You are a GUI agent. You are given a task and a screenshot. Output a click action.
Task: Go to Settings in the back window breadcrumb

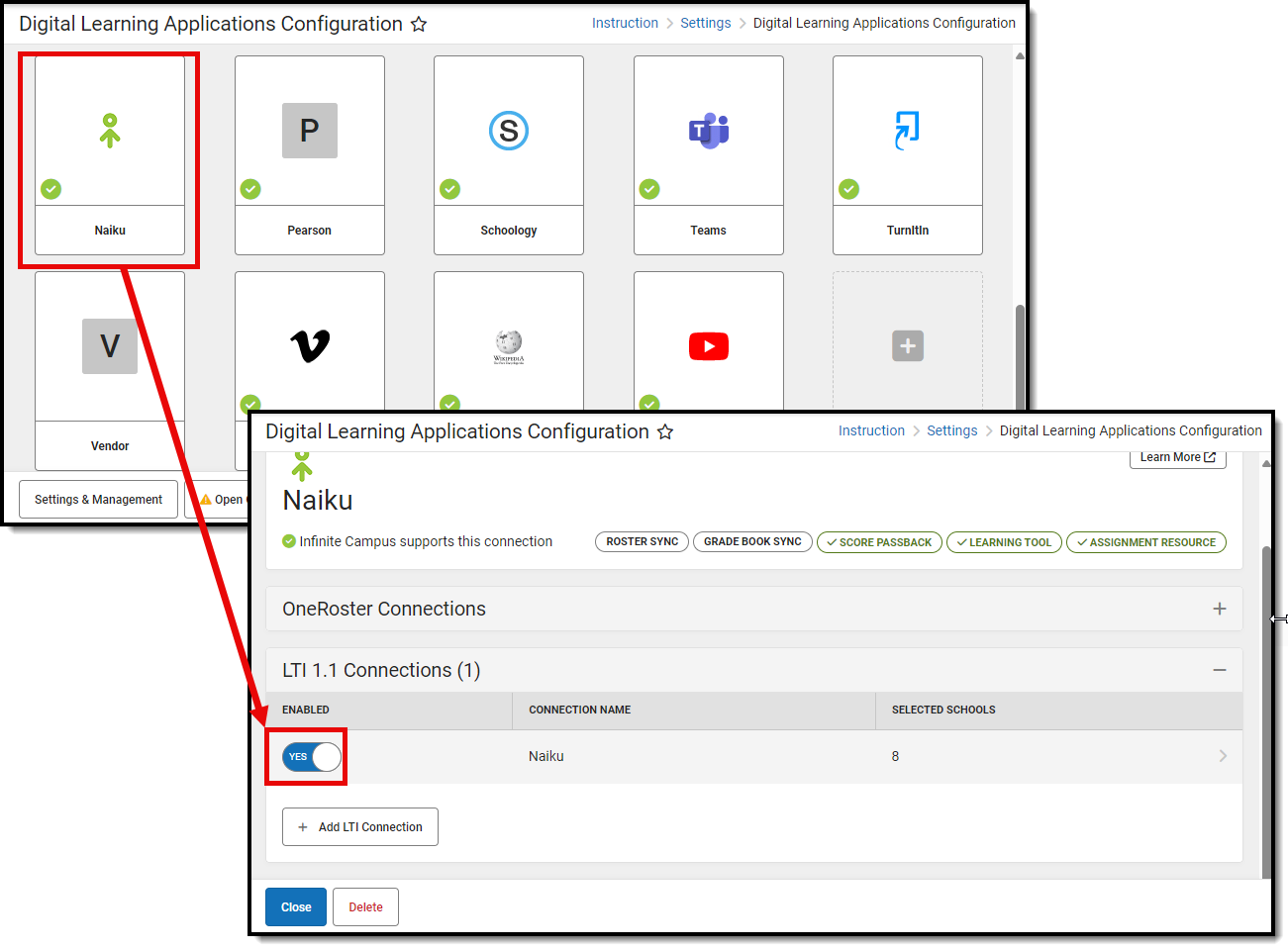point(706,23)
